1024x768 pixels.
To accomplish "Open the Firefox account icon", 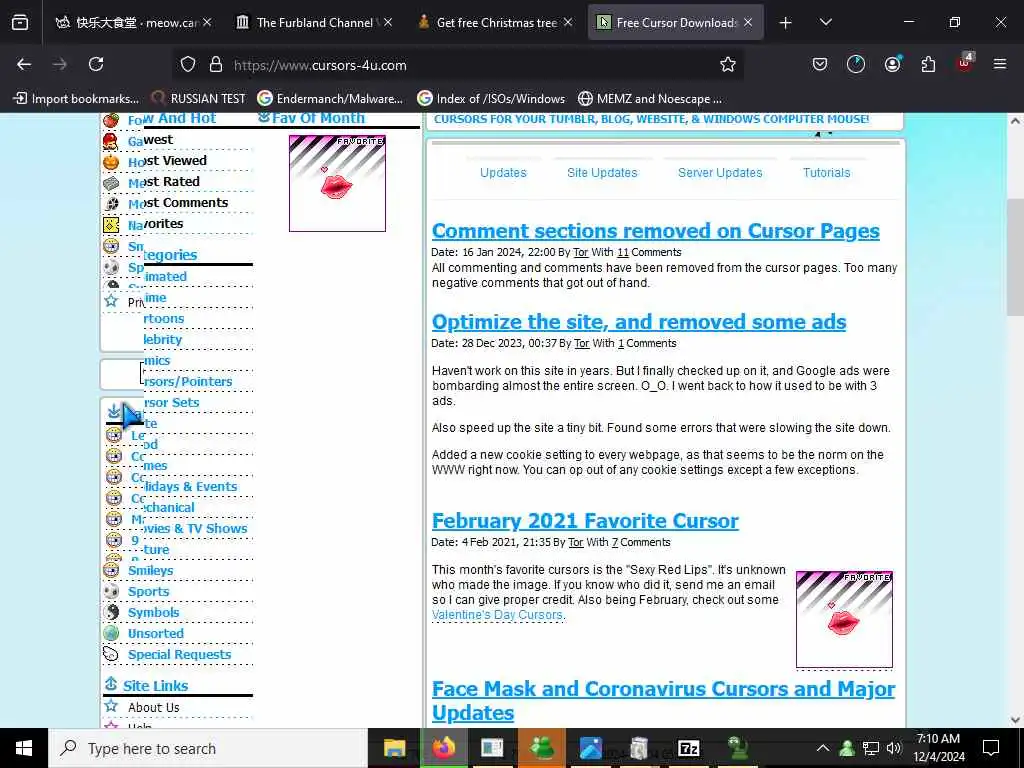I will [x=892, y=64].
